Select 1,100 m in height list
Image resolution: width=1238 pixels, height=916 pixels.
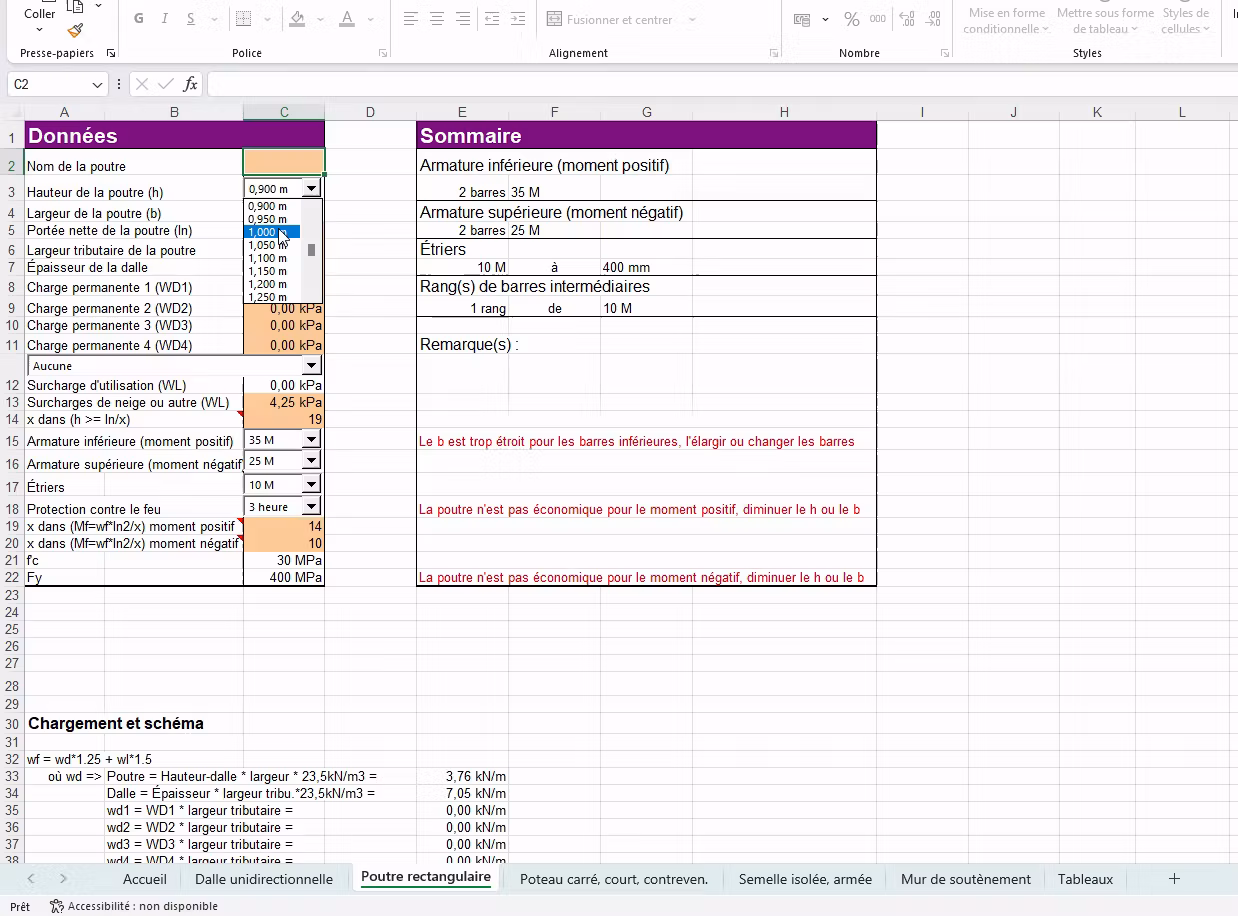(x=272, y=258)
